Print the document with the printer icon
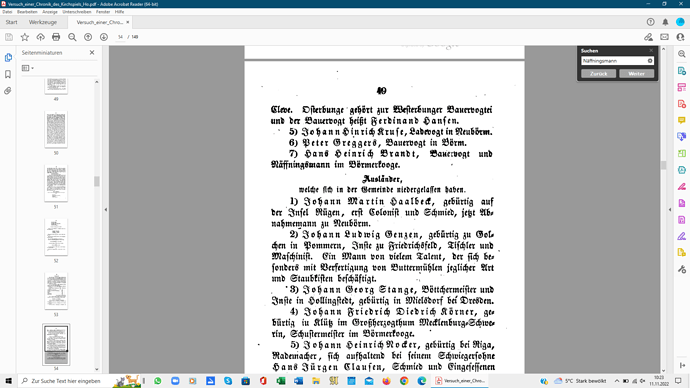690x388 pixels. [56, 37]
